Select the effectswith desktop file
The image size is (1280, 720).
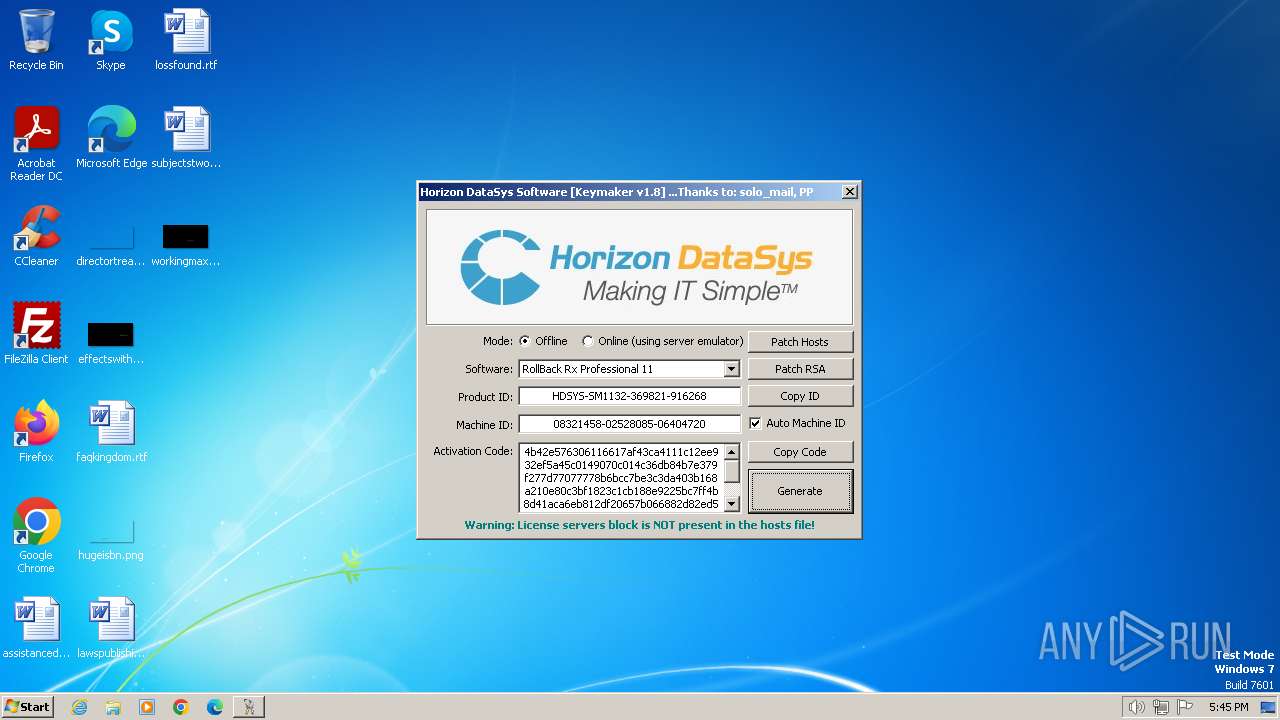[111, 341]
